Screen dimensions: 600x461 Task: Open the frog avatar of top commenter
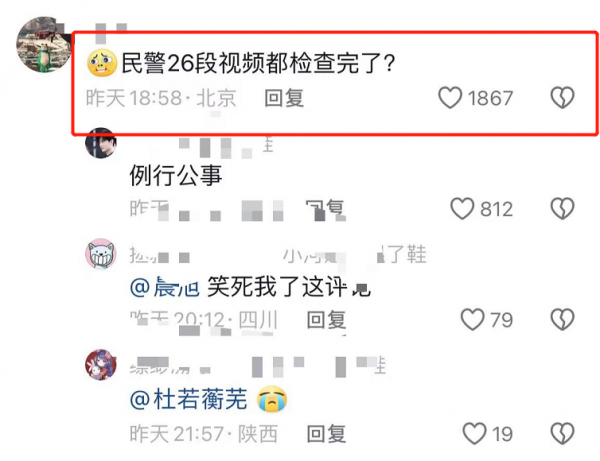point(44,44)
